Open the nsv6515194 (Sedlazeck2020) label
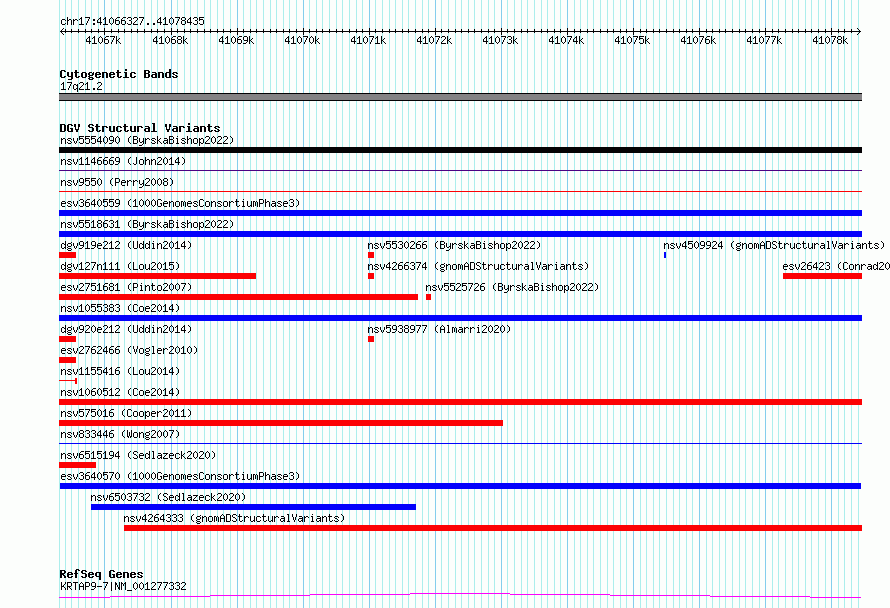 (138, 455)
